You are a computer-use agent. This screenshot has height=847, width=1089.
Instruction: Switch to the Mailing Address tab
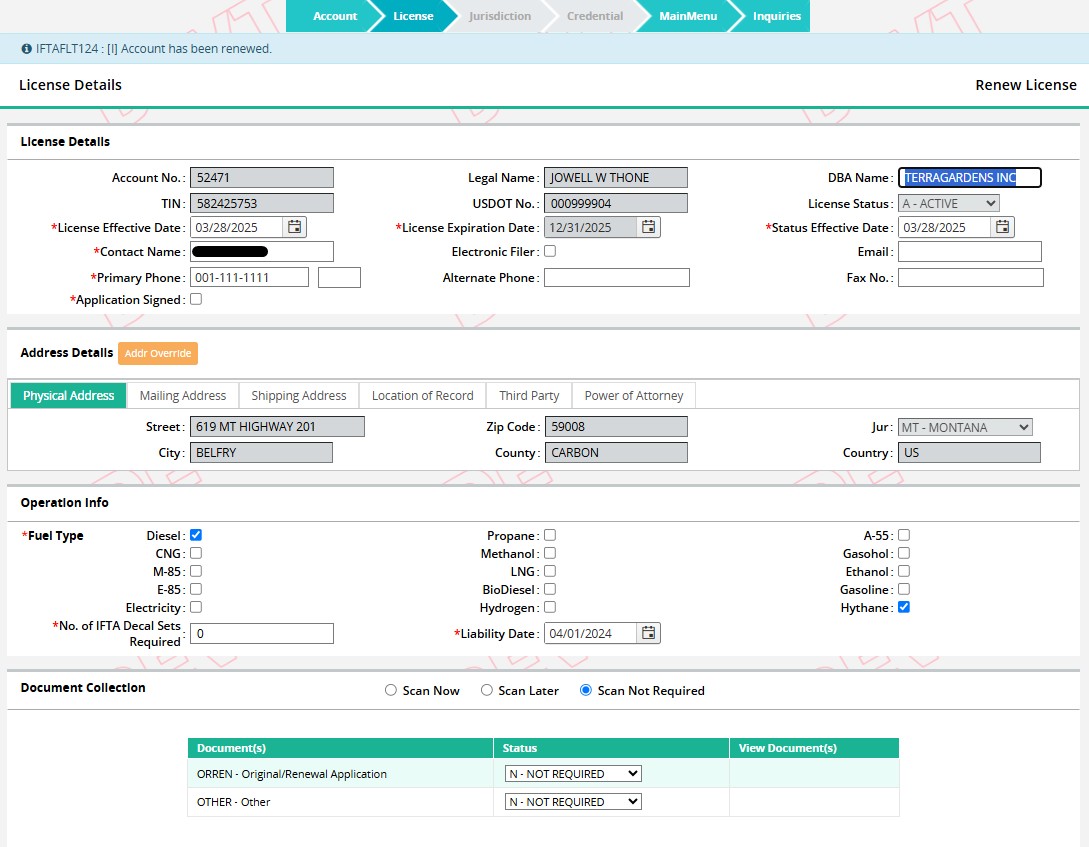[x=183, y=396]
